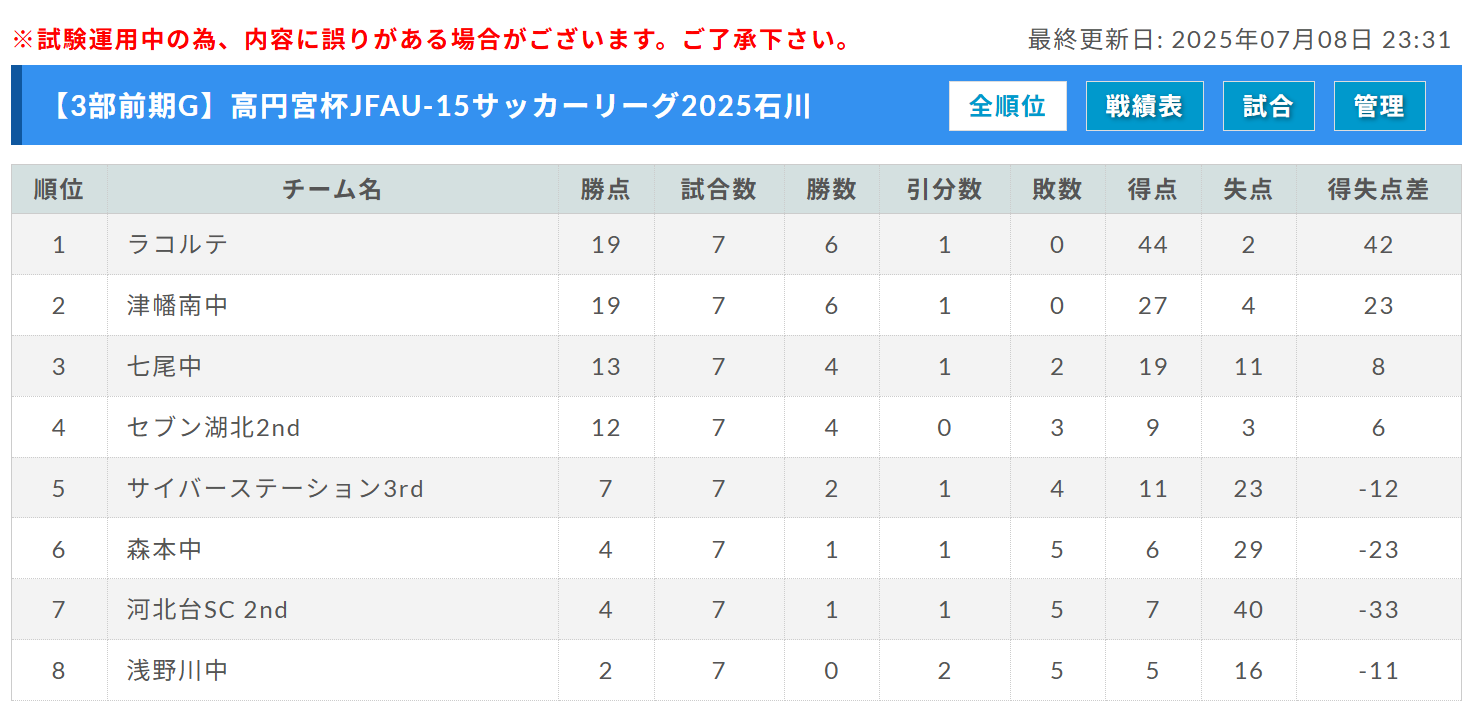Viewport: 1474px width, 717px height.
Task: Select the 森本中 team name
Action: (165, 549)
